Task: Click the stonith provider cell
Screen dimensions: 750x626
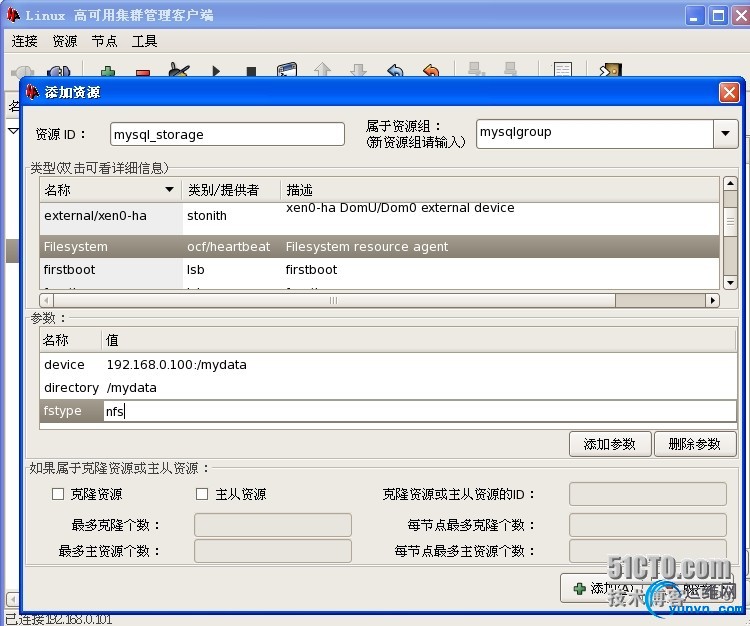Action: click(x=207, y=216)
